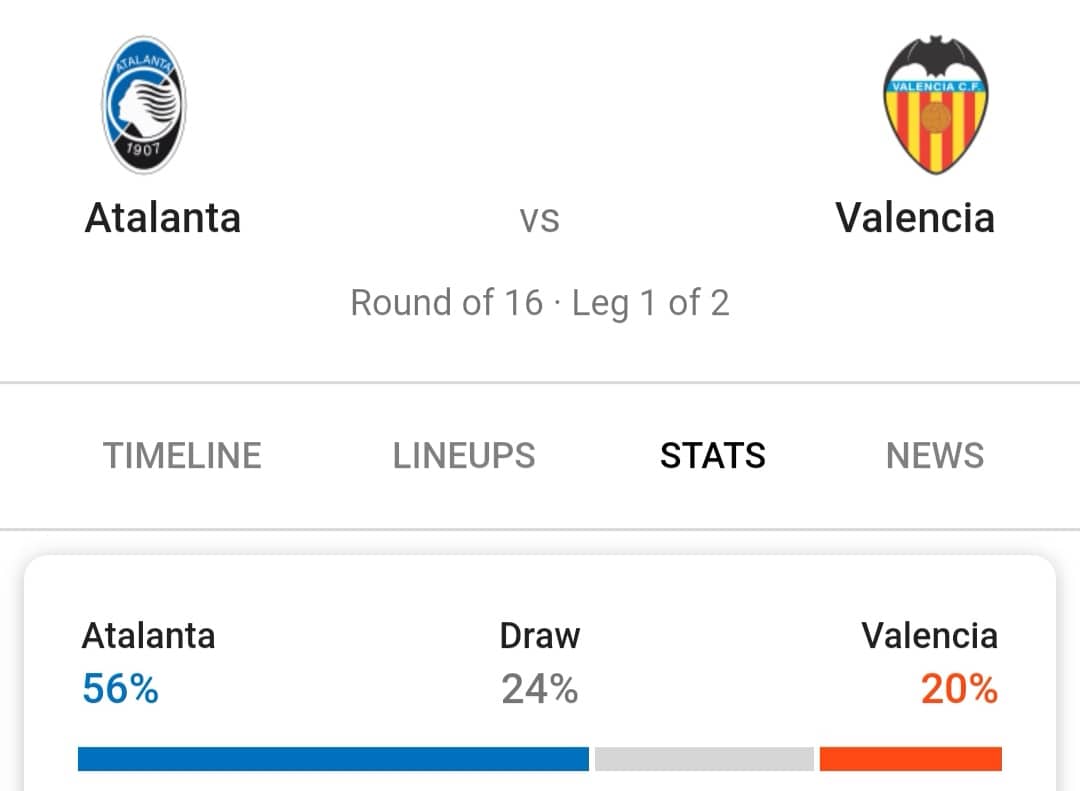This screenshot has height=791, width=1080.
Task: Open the Valencia team name link
Action: pos(915,218)
